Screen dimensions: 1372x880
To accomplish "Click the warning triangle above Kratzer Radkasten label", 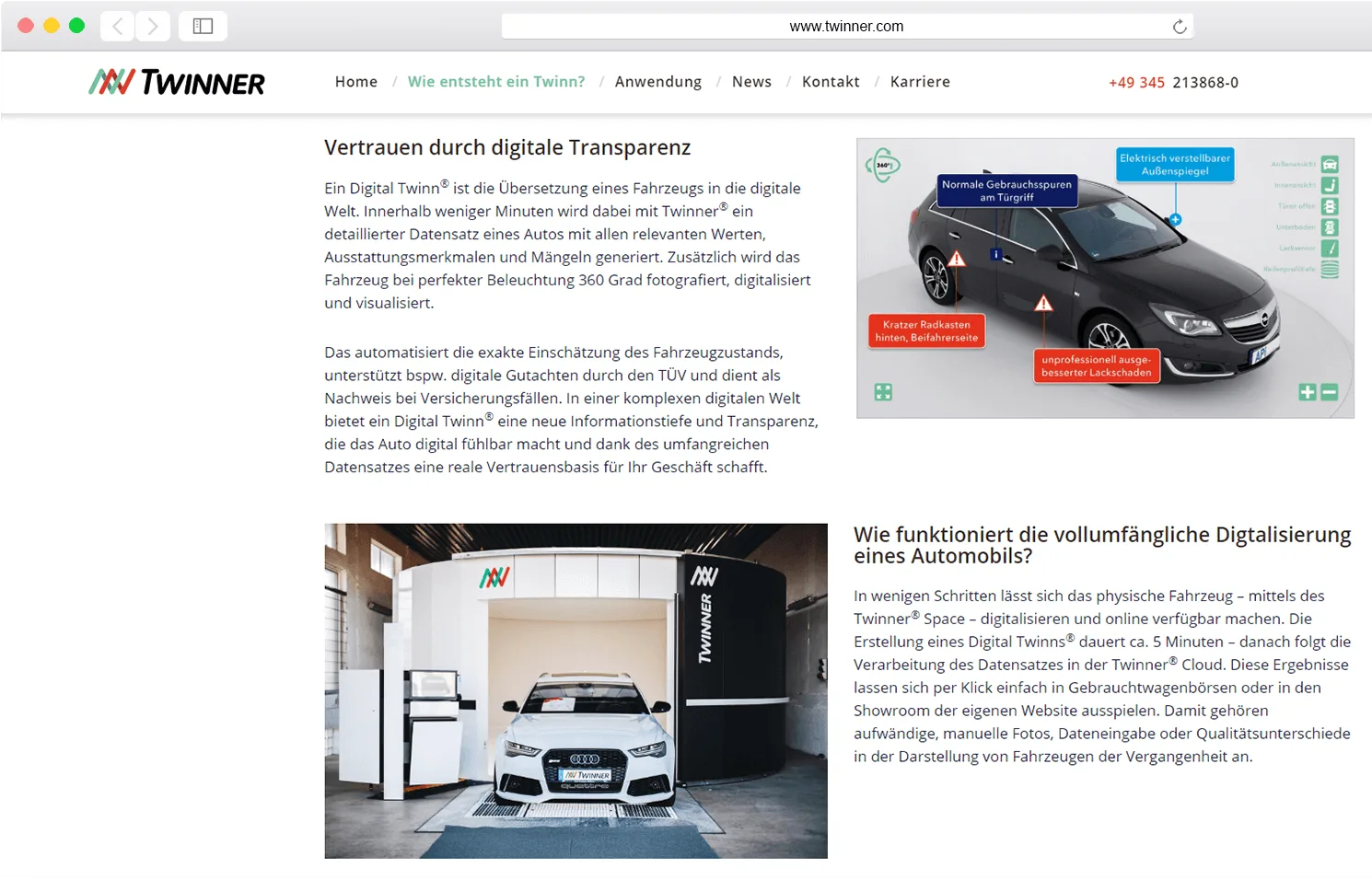I will pyautogui.click(x=957, y=259).
